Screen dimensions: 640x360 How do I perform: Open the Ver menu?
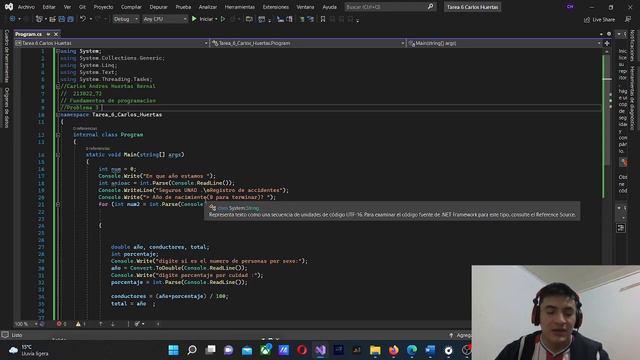point(67,7)
